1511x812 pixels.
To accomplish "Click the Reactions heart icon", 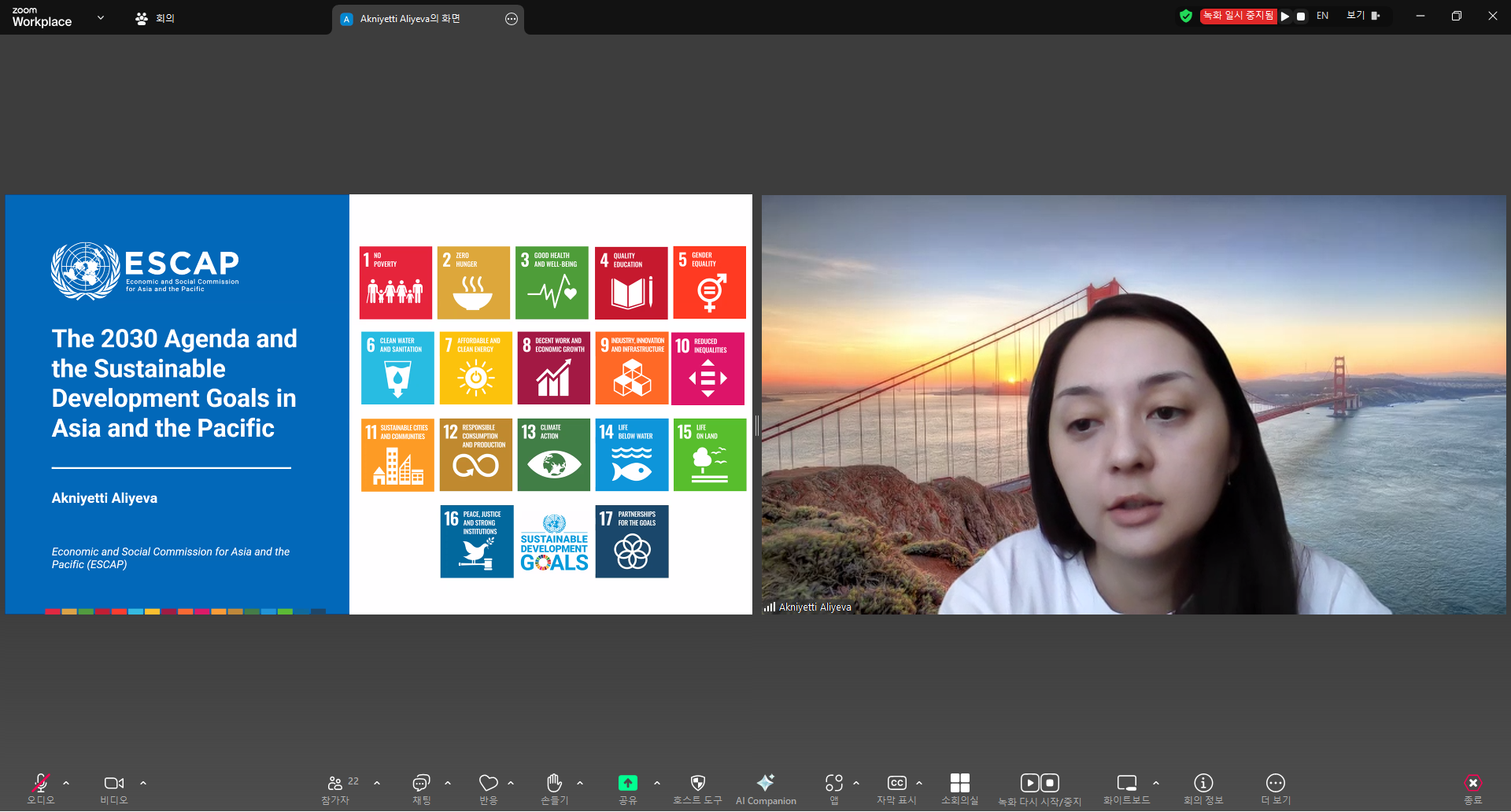I will (x=488, y=783).
